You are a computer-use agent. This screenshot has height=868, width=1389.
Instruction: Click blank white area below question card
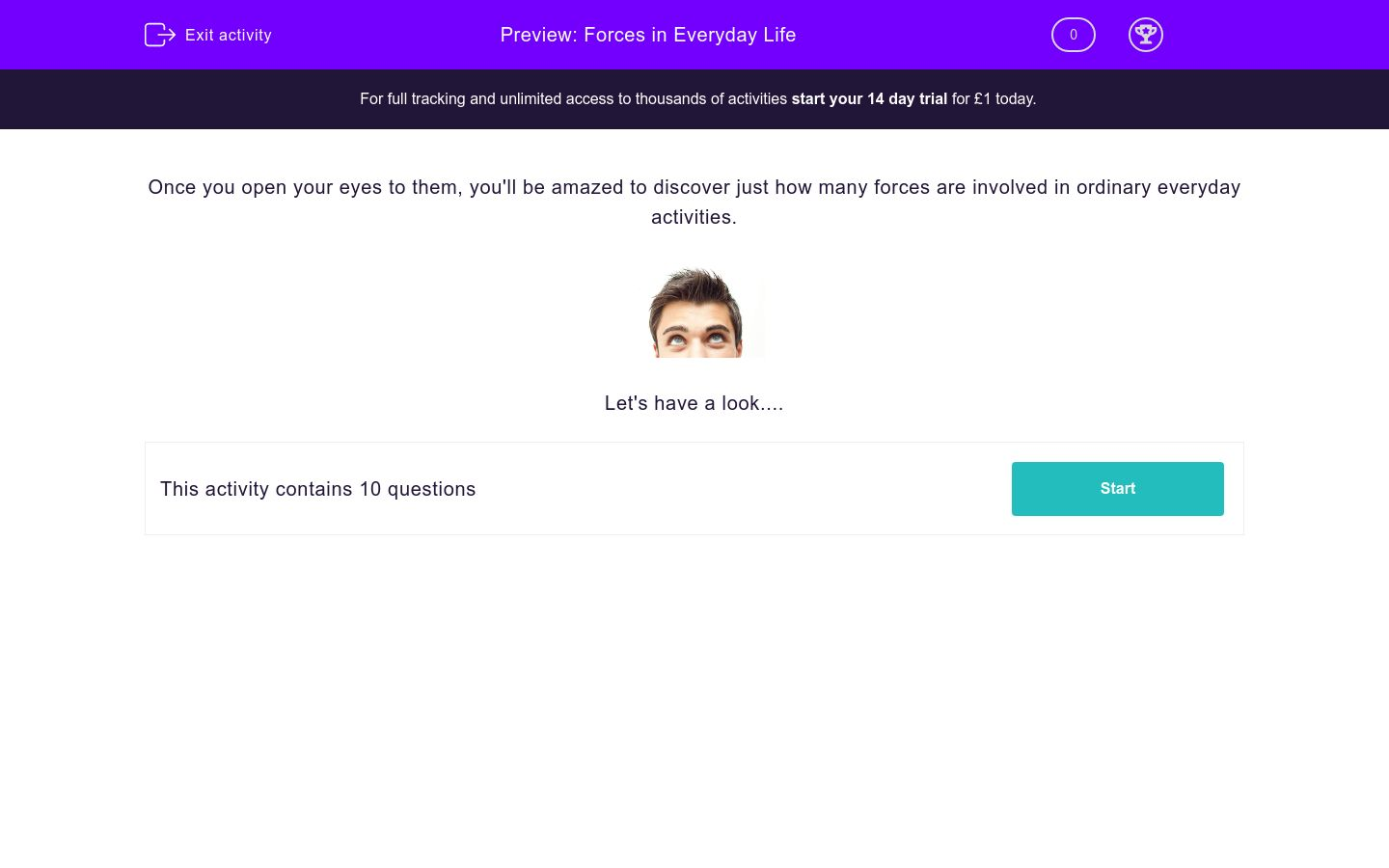pyautogui.click(x=694, y=694)
